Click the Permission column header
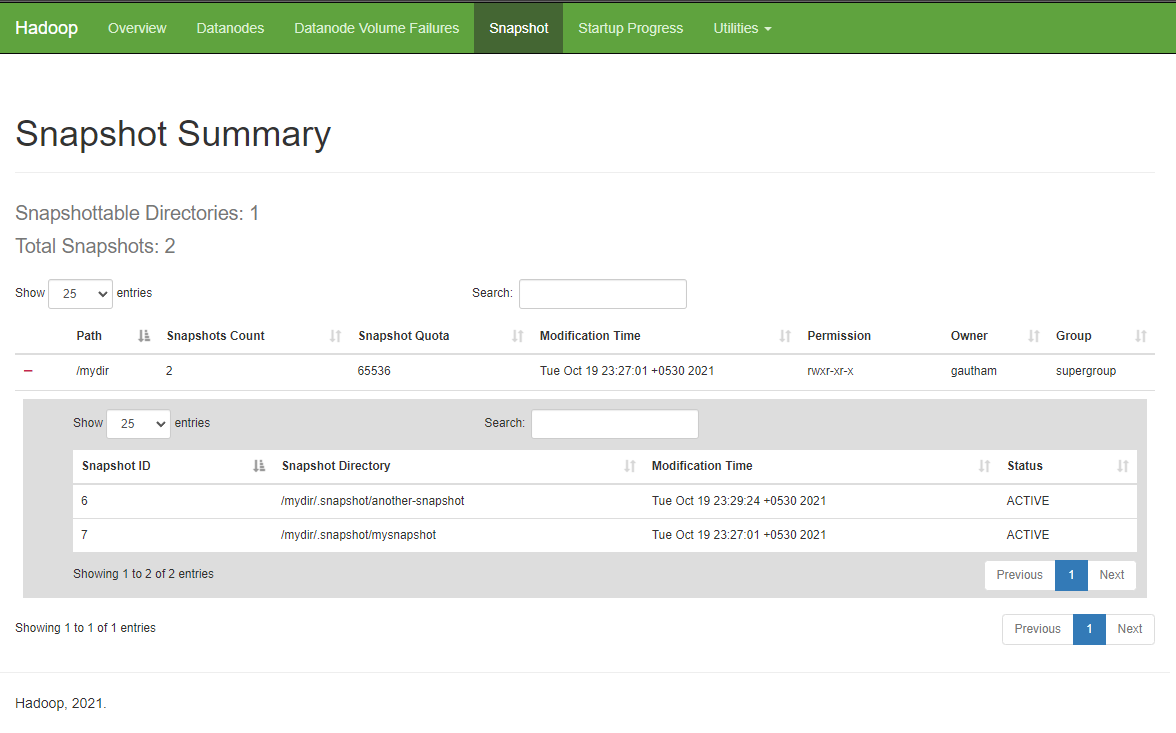This screenshot has width=1176, height=733. click(839, 336)
